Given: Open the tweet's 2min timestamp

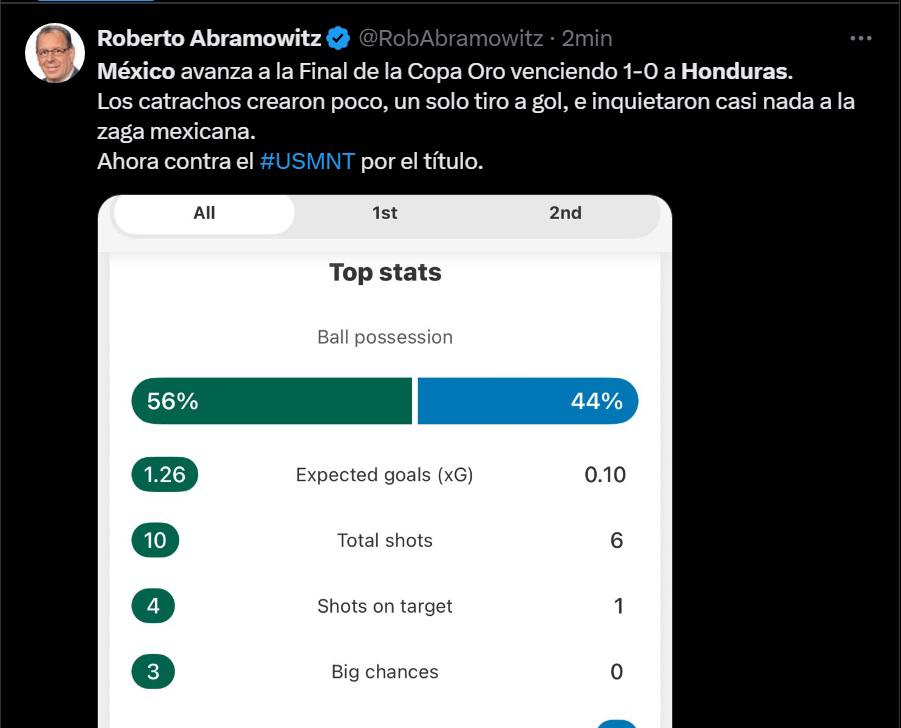Looking at the screenshot, I should click(587, 39).
